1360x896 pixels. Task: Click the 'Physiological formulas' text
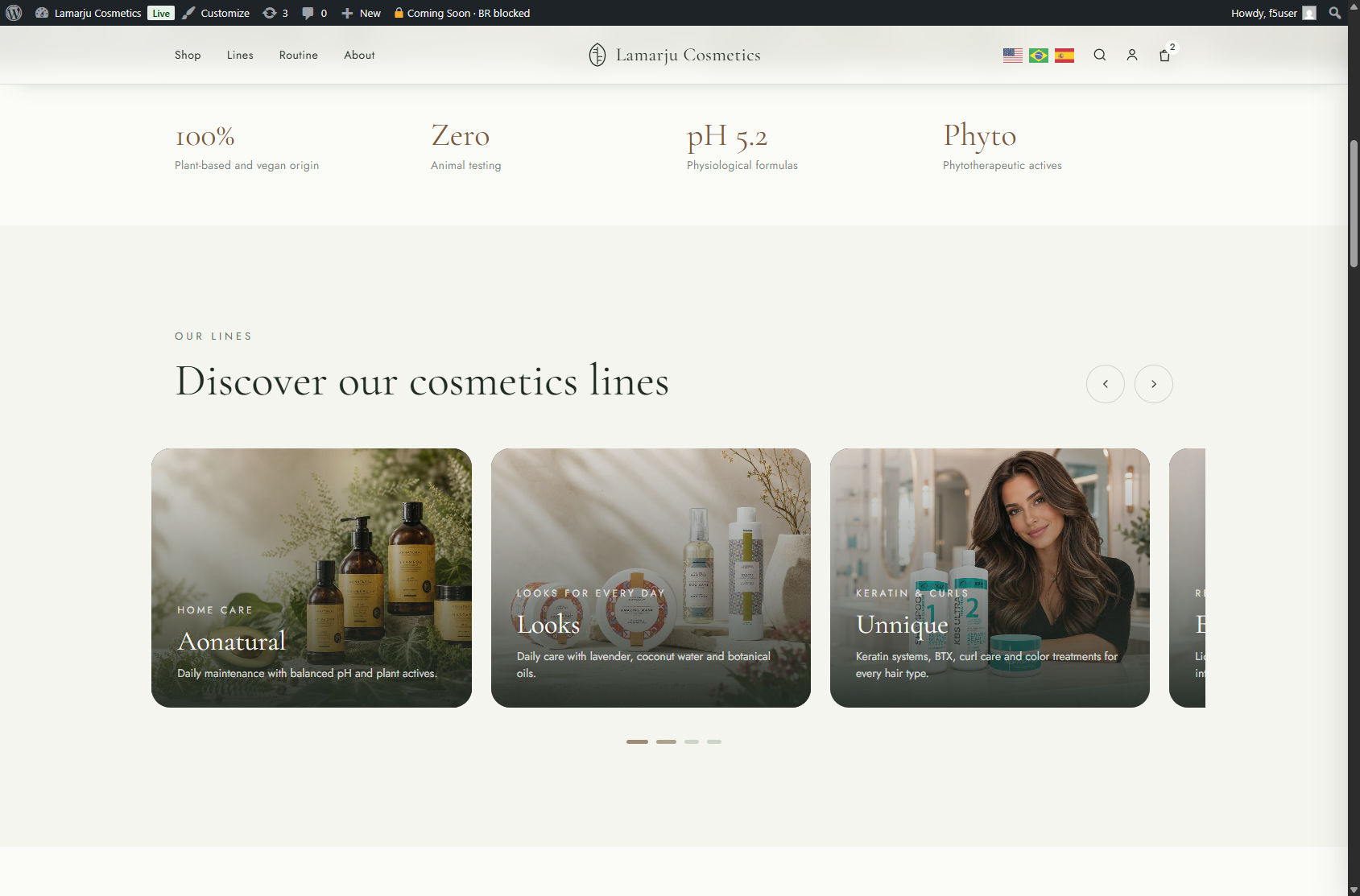point(742,165)
